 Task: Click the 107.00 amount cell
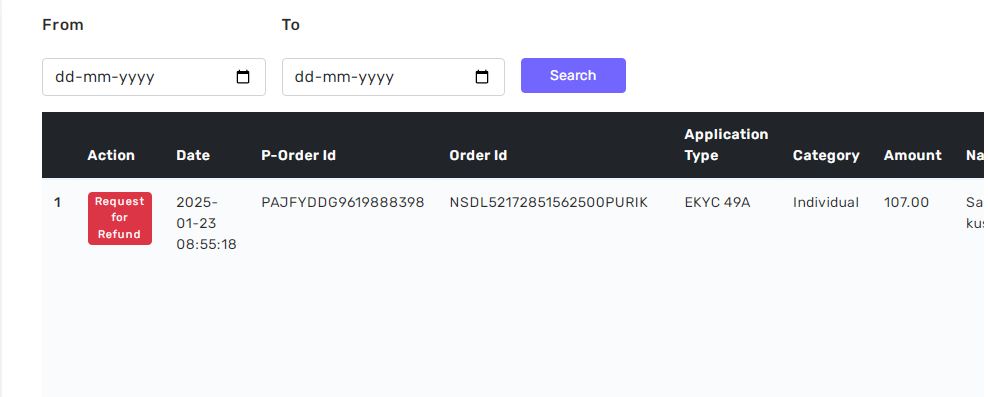tap(906, 202)
